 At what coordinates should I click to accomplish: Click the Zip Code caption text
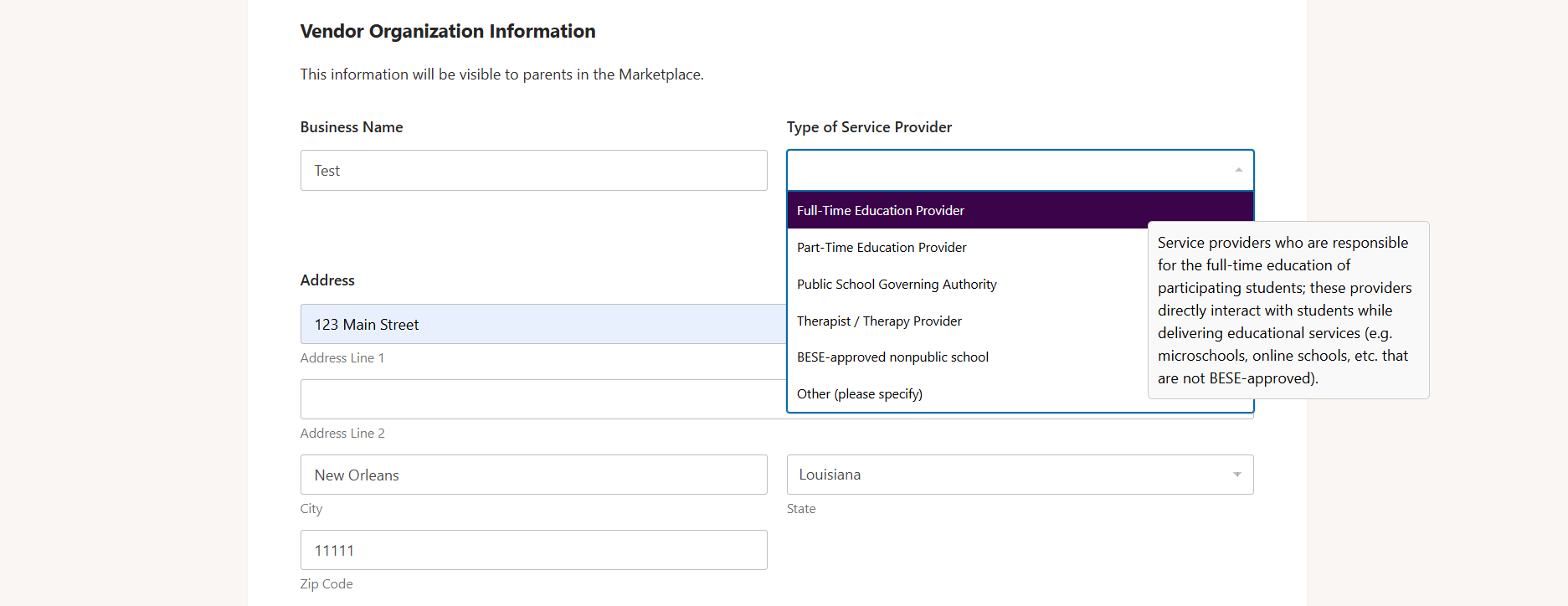[x=326, y=583]
